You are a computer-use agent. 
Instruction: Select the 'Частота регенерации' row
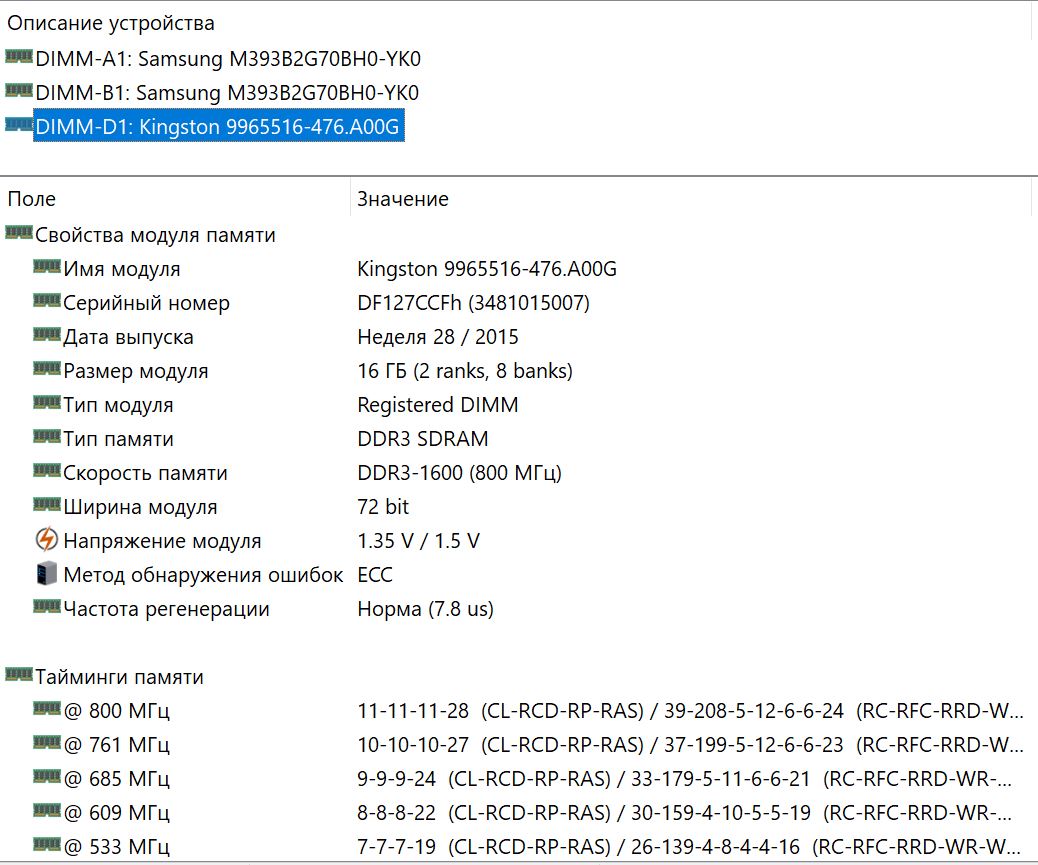coord(166,609)
